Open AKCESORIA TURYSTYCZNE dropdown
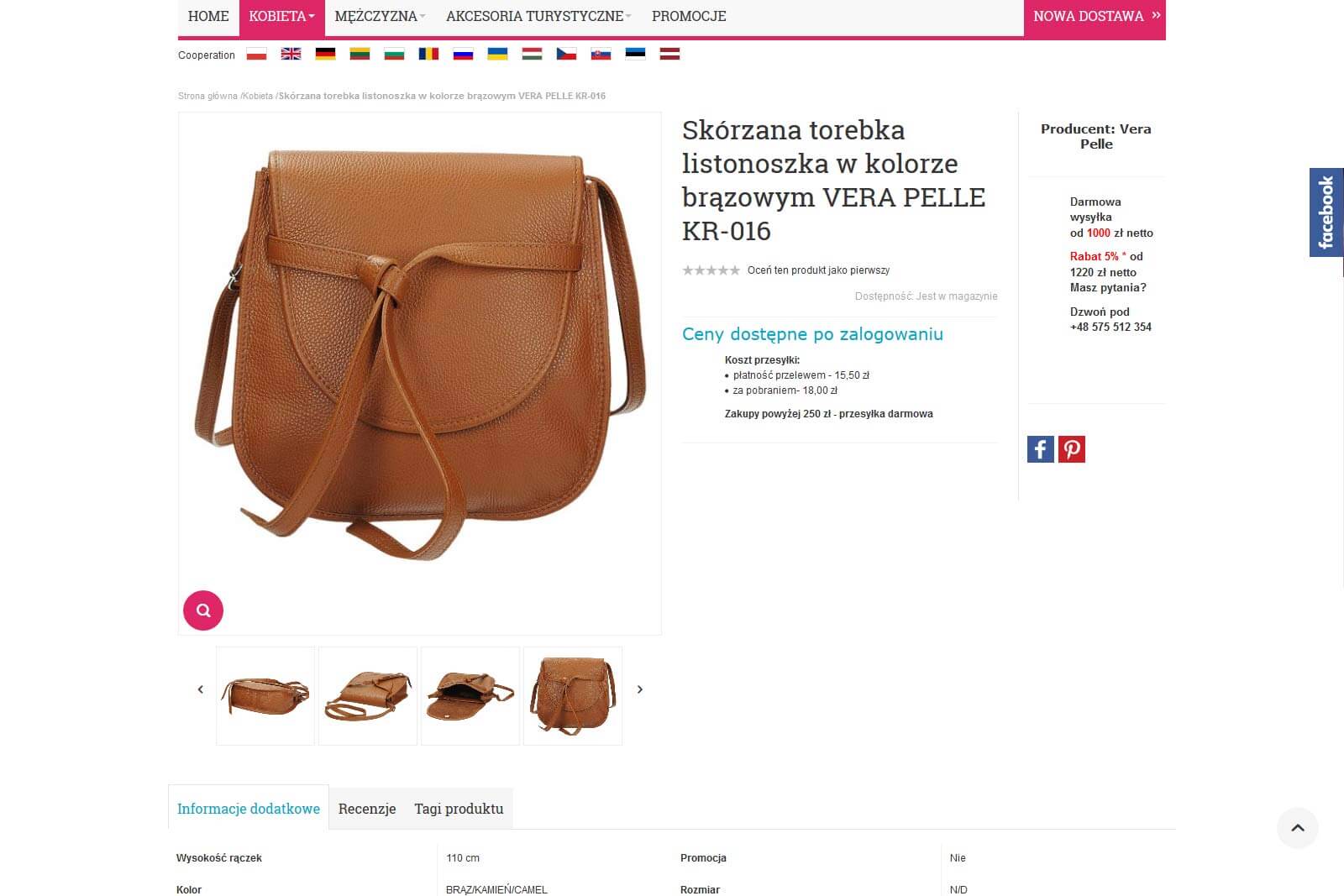This screenshot has width=1344, height=896. pos(538,17)
